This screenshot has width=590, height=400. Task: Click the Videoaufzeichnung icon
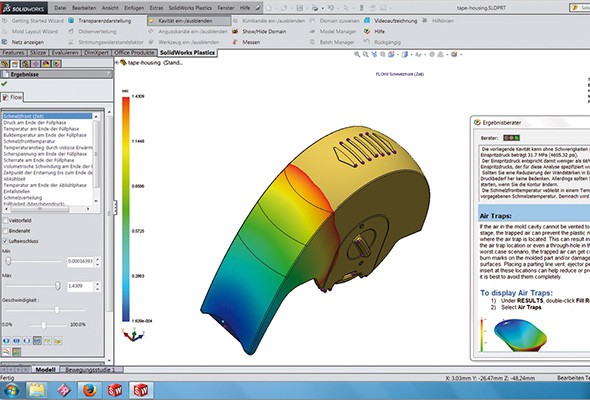(367, 21)
